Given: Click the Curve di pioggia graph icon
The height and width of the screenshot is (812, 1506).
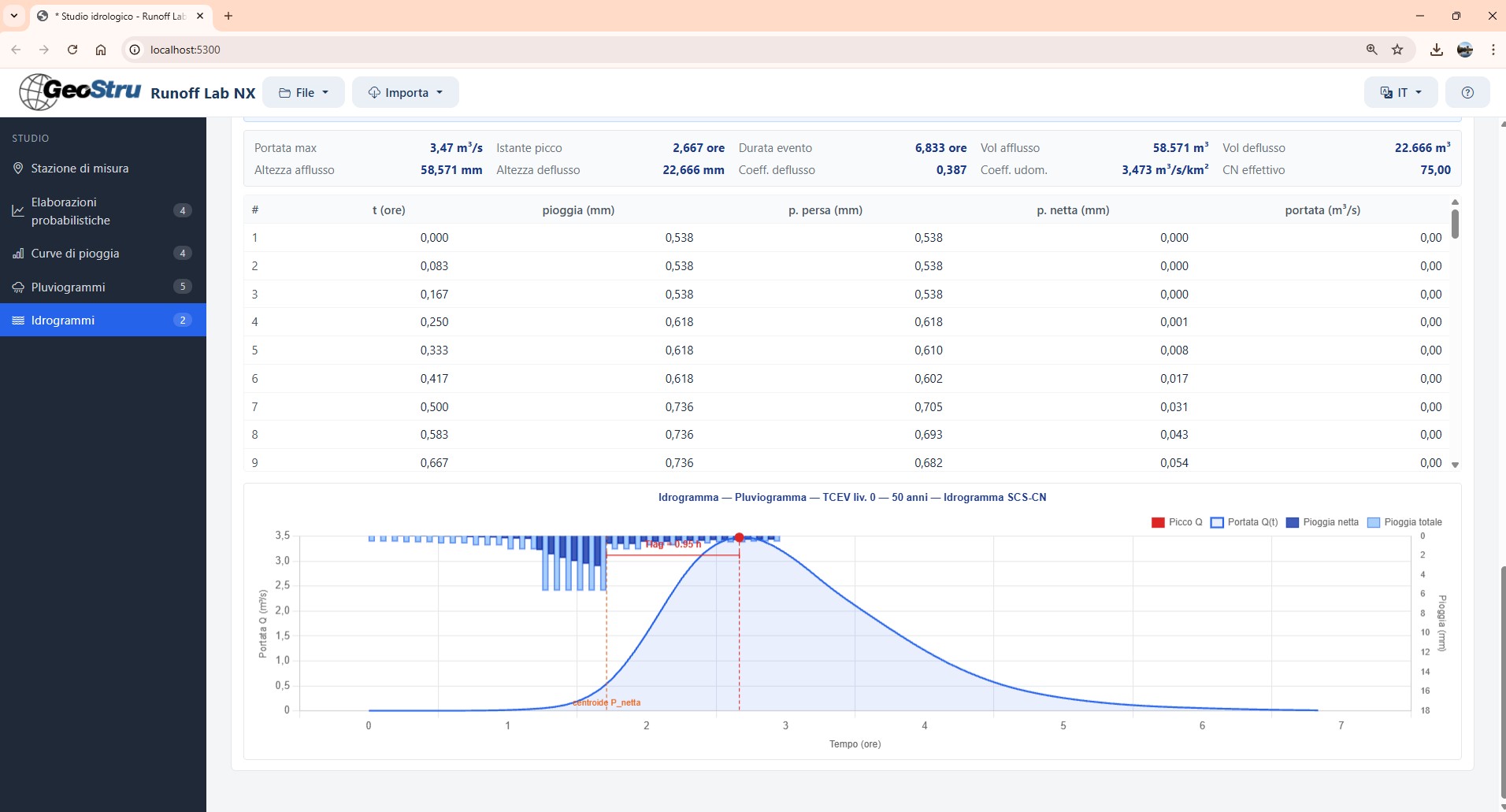Looking at the screenshot, I should point(18,253).
